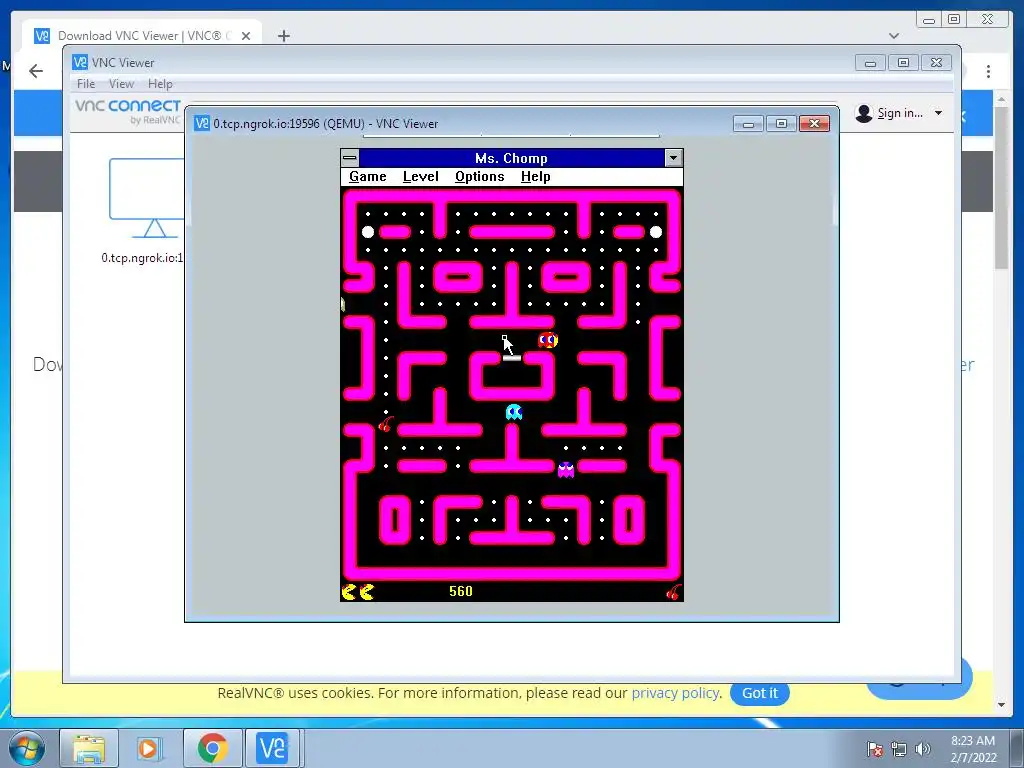Screen dimensions: 1024x768
Task: Click the red ghost in the maze
Action: tap(548, 340)
